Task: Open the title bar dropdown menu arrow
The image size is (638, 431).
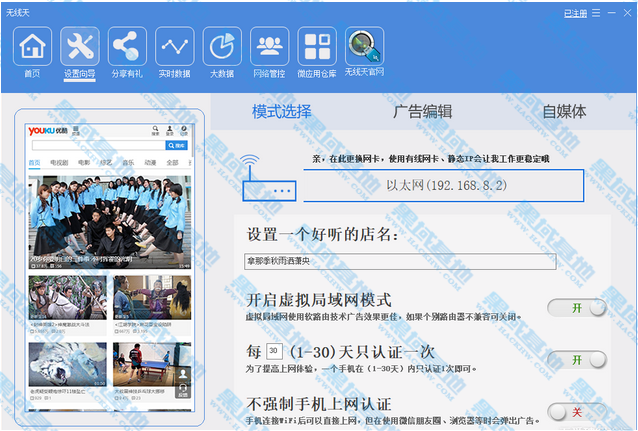Action: click(x=596, y=13)
